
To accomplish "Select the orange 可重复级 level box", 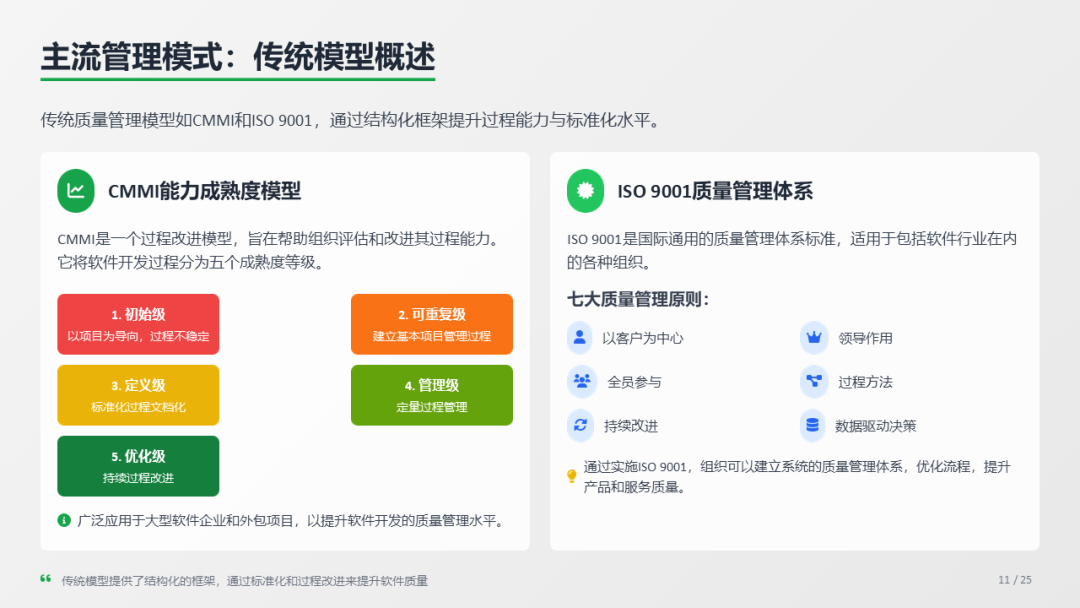I will pyautogui.click(x=432, y=324).
